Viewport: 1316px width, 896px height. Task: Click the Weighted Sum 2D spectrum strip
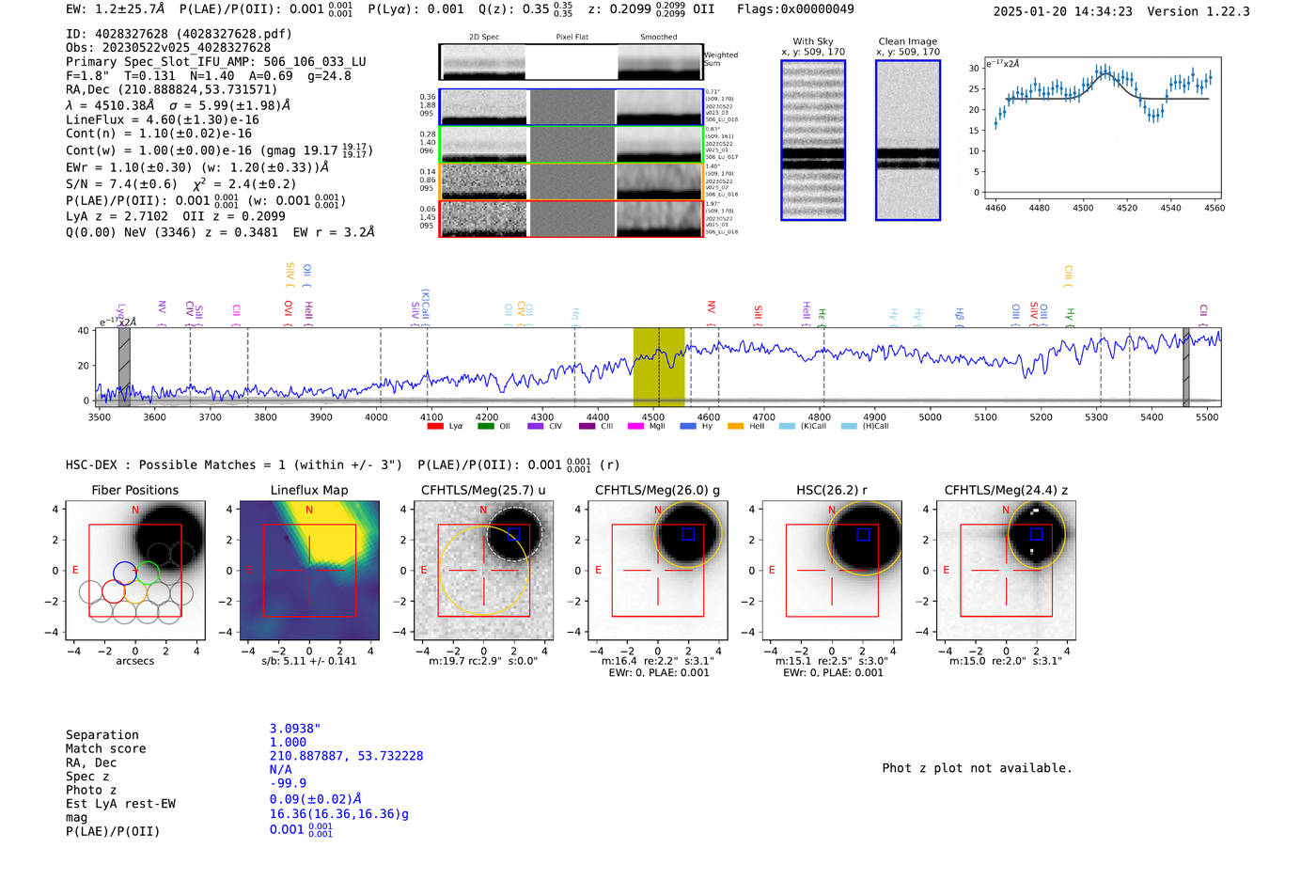(571, 62)
